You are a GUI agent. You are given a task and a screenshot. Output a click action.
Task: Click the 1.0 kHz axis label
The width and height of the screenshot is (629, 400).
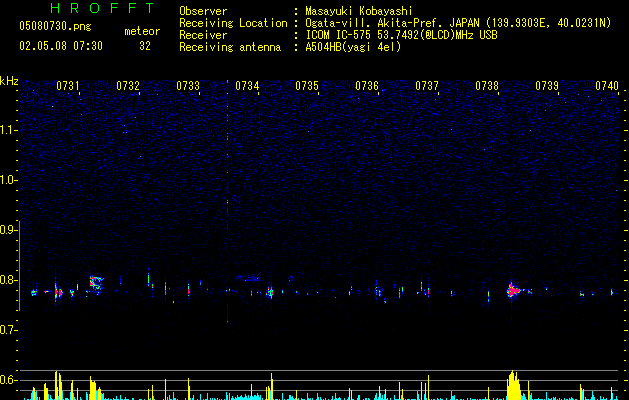pyautogui.click(x=8, y=180)
